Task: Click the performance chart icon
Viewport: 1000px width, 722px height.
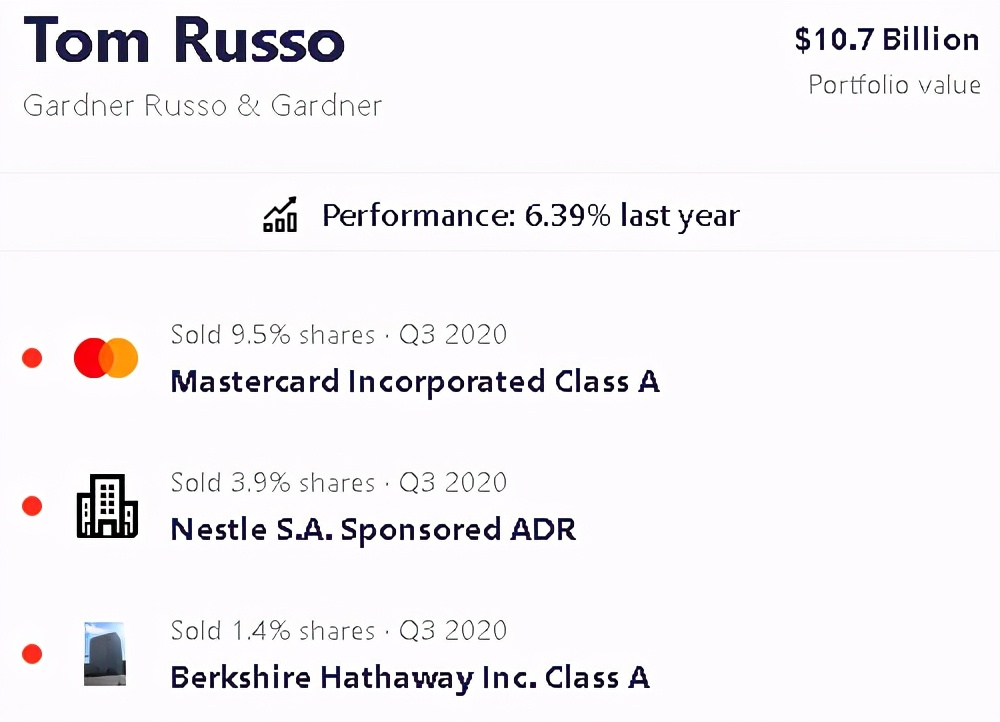Action: coord(280,214)
